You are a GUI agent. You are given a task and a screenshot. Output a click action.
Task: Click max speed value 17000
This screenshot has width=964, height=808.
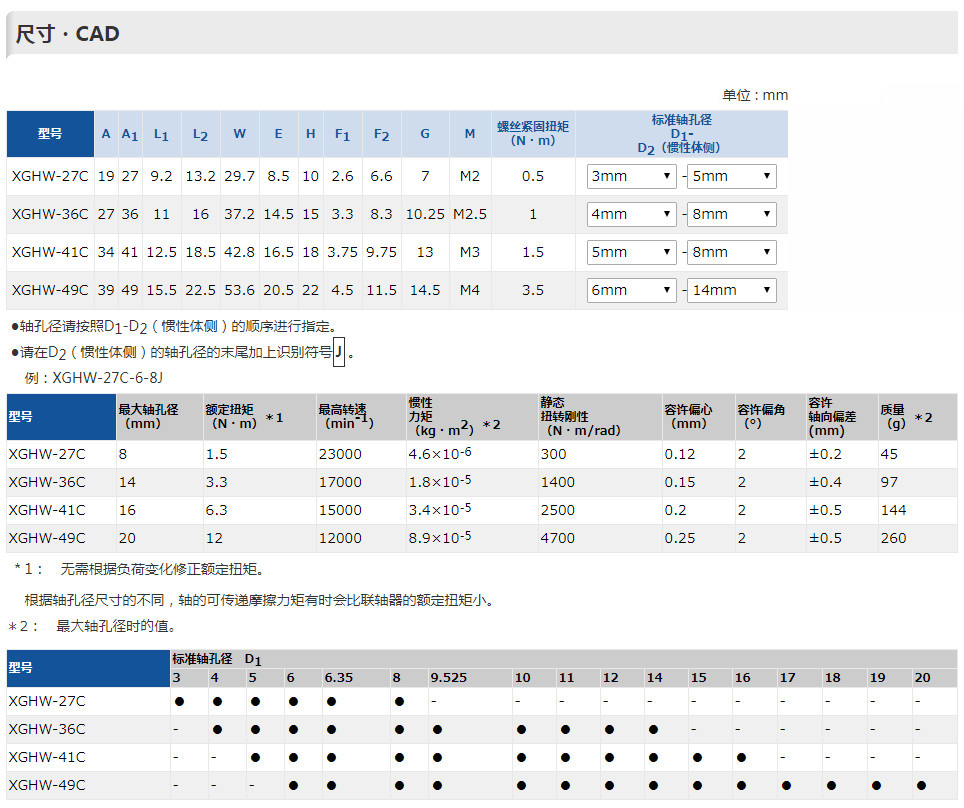tap(340, 483)
